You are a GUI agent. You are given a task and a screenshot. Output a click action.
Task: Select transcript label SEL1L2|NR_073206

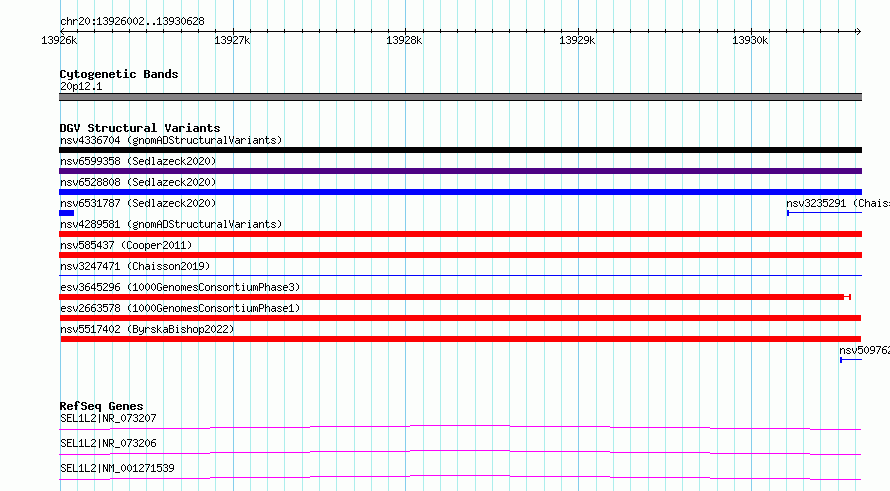[108, 443]
